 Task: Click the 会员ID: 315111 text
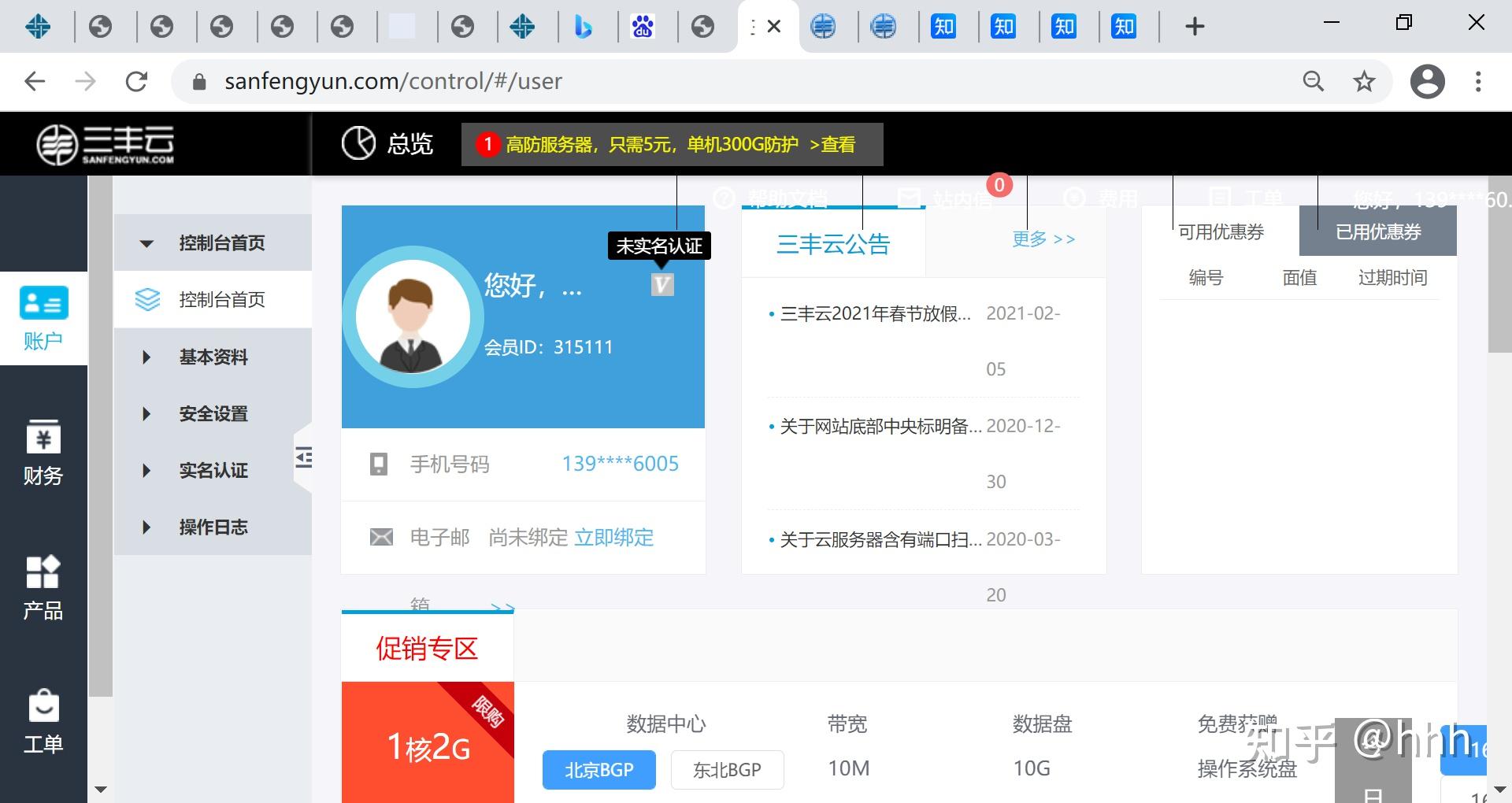click(548, 347)
